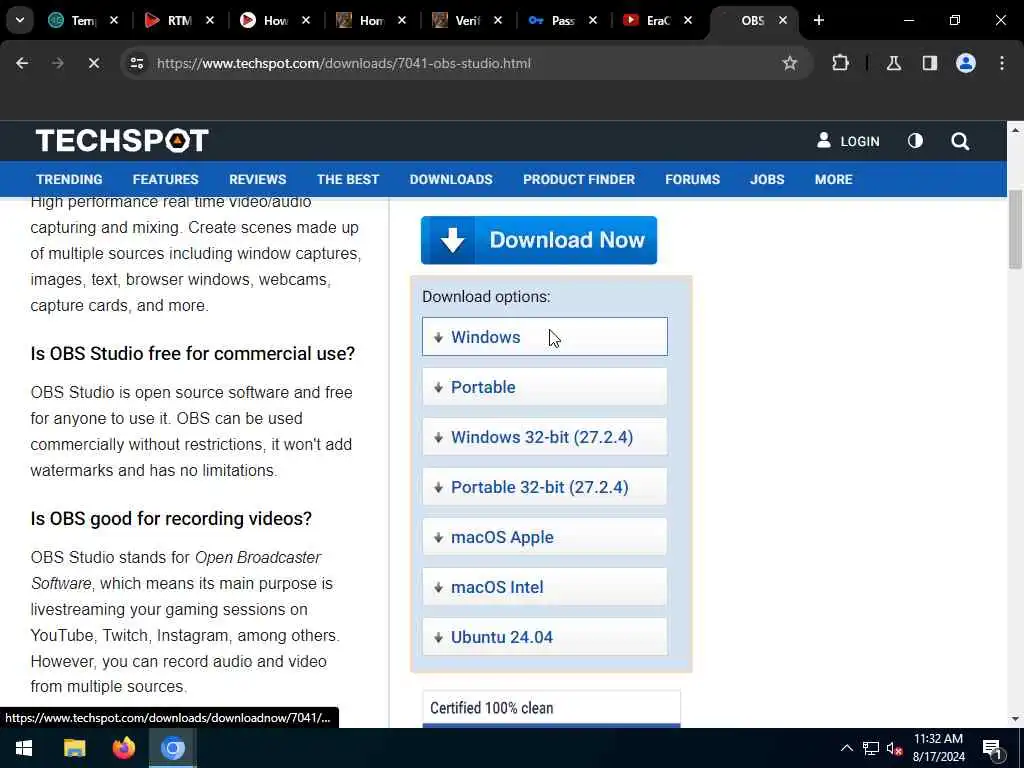Screen dimensions: 1024x768
Task: View site information icon in address bar
Action: 136,63
